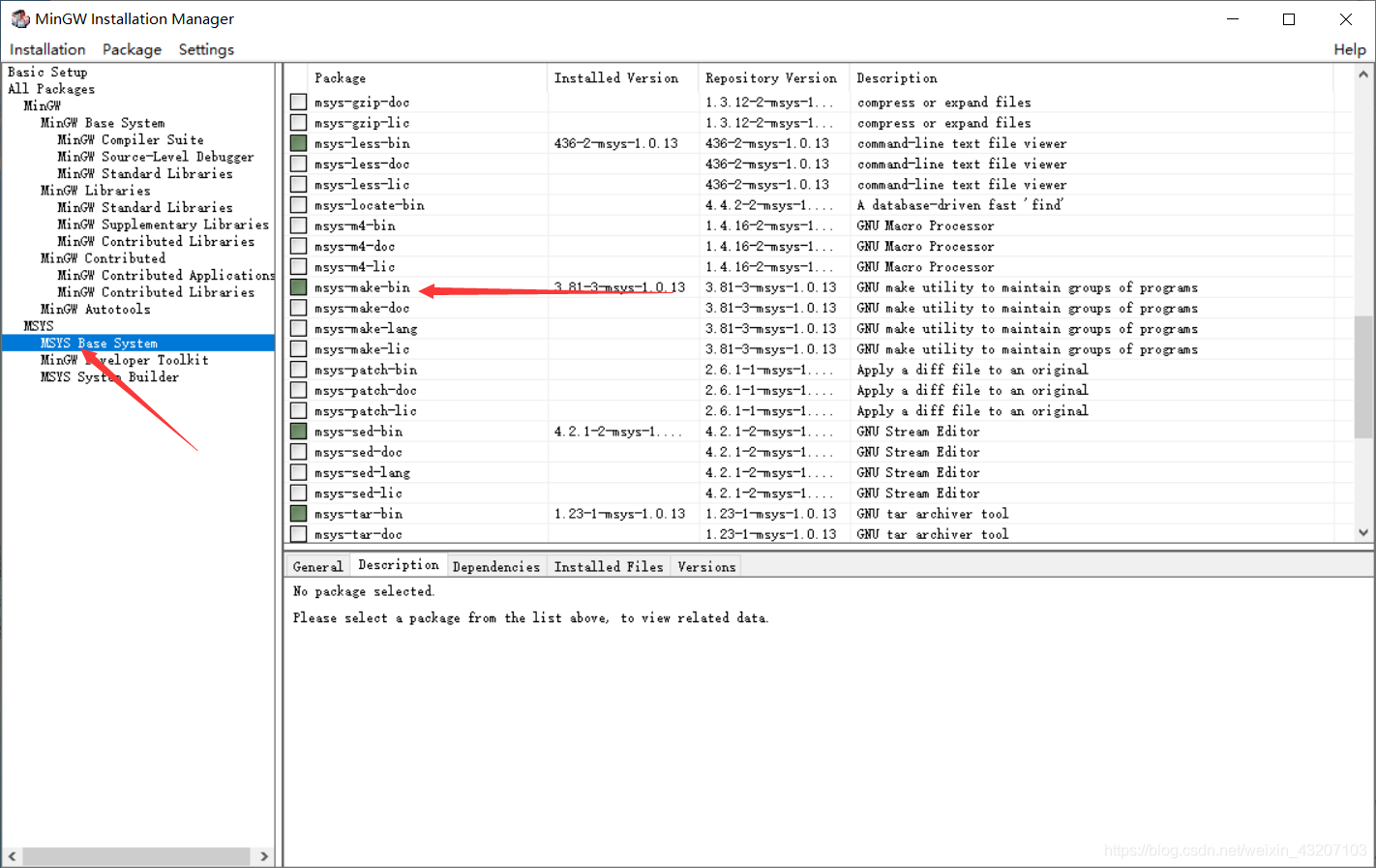Switch to the Versions tab
Viewport: 1376px width, 868px height.
click(706, 567)
